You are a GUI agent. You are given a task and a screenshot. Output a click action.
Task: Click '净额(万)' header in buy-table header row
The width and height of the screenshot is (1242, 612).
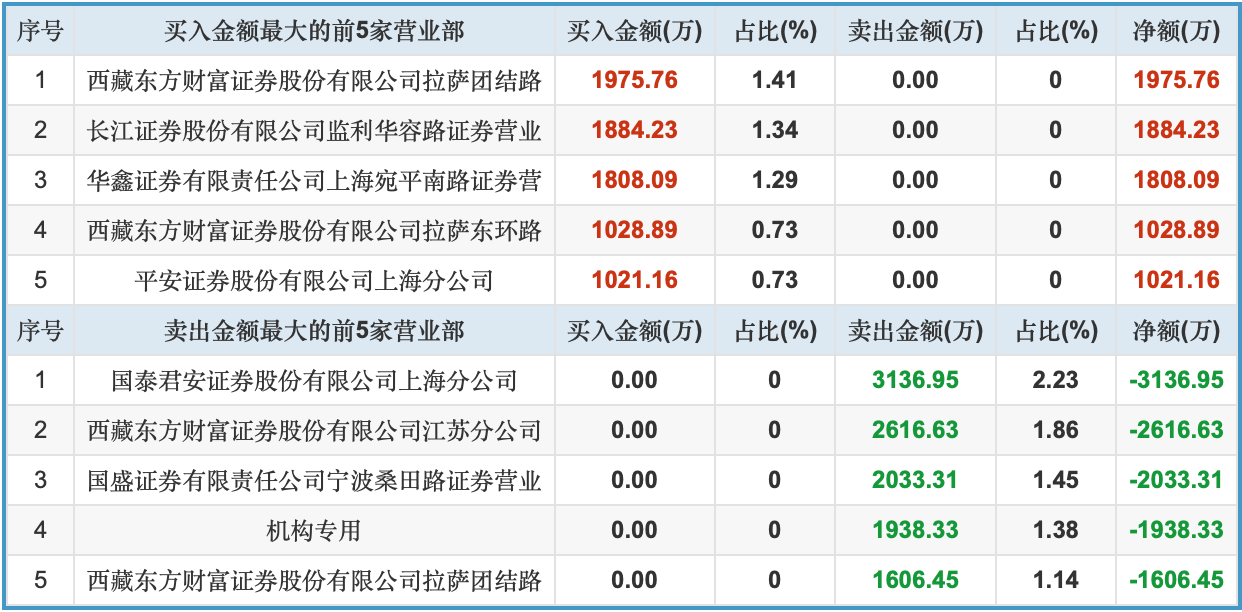1177,30
